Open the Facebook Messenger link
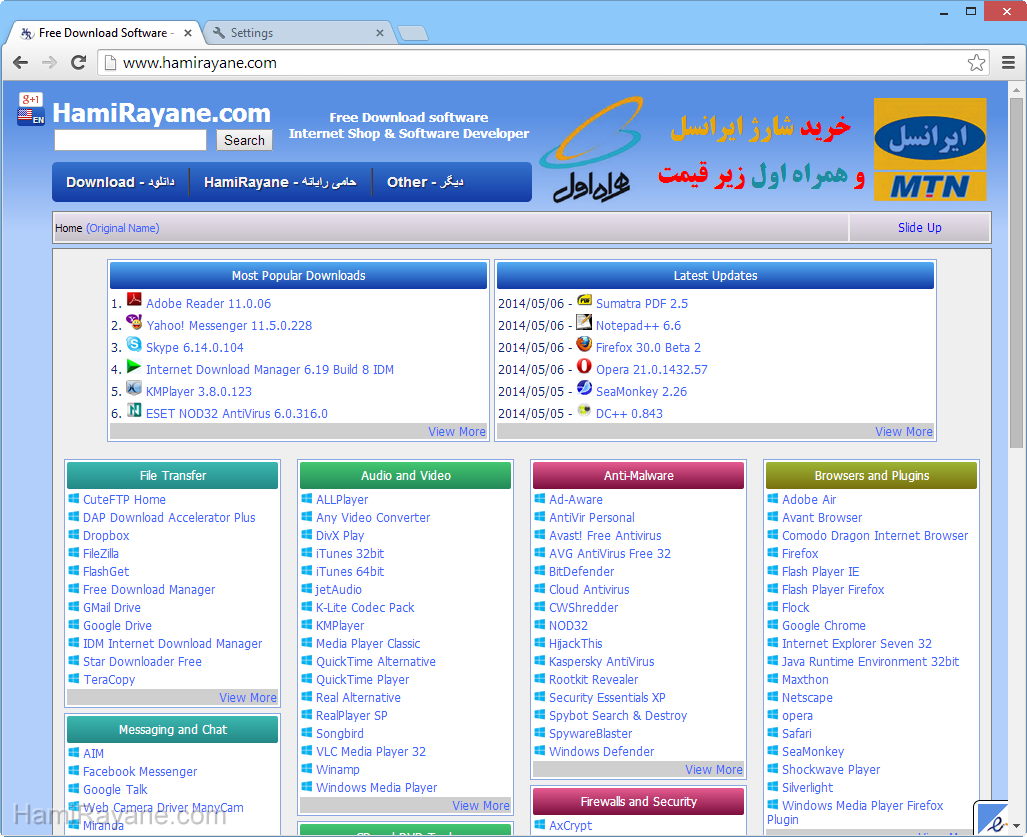 (140, 772)
